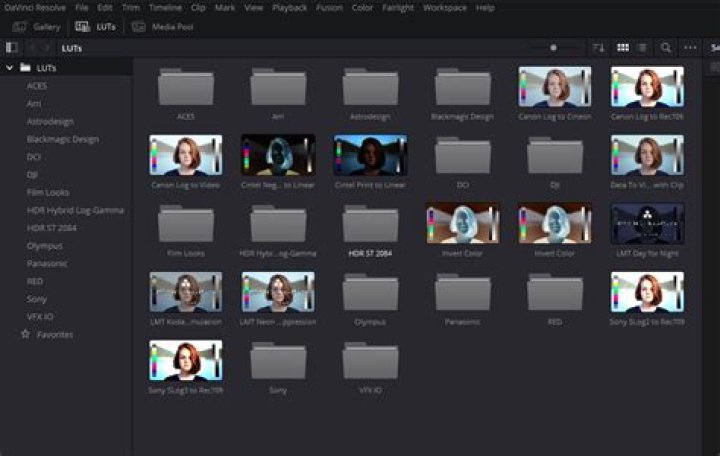Open the Panasonic folder in the grid

(463, 292)
